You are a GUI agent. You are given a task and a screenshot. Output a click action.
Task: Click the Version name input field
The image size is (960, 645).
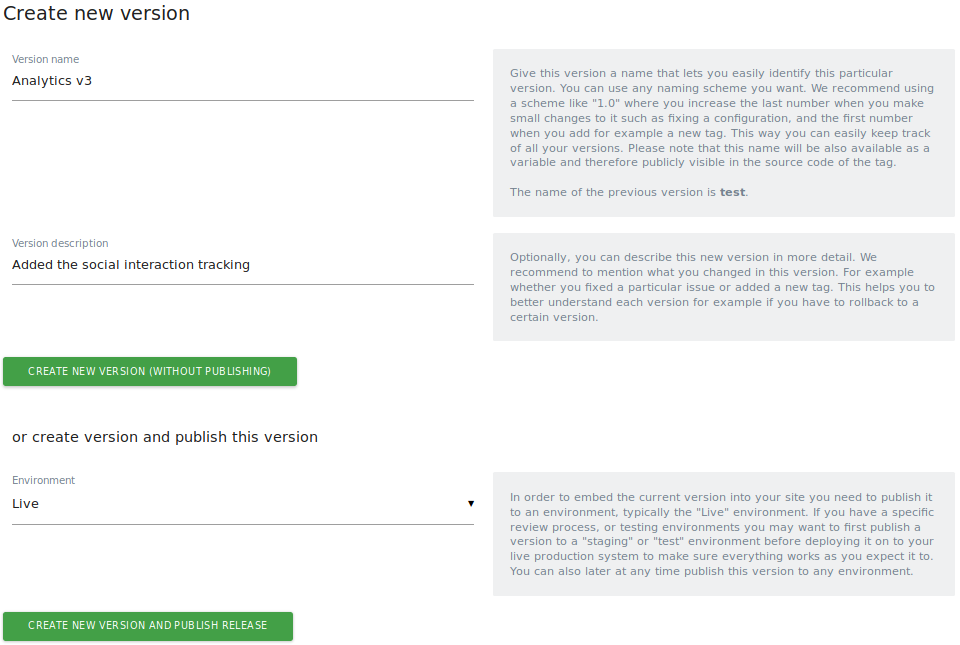(x=242, y=80)
